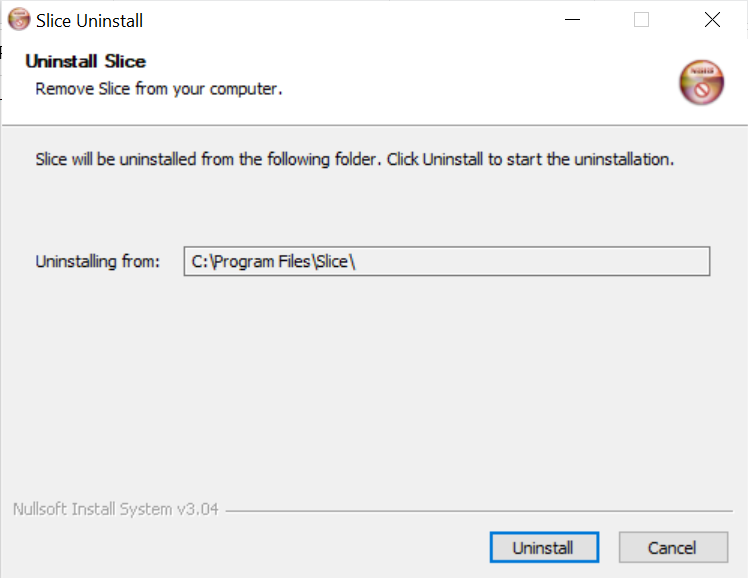Screen dimensions: 748x578
Task: Click the divider line beside Nullsoft branding
Action: tap(480, 511)
